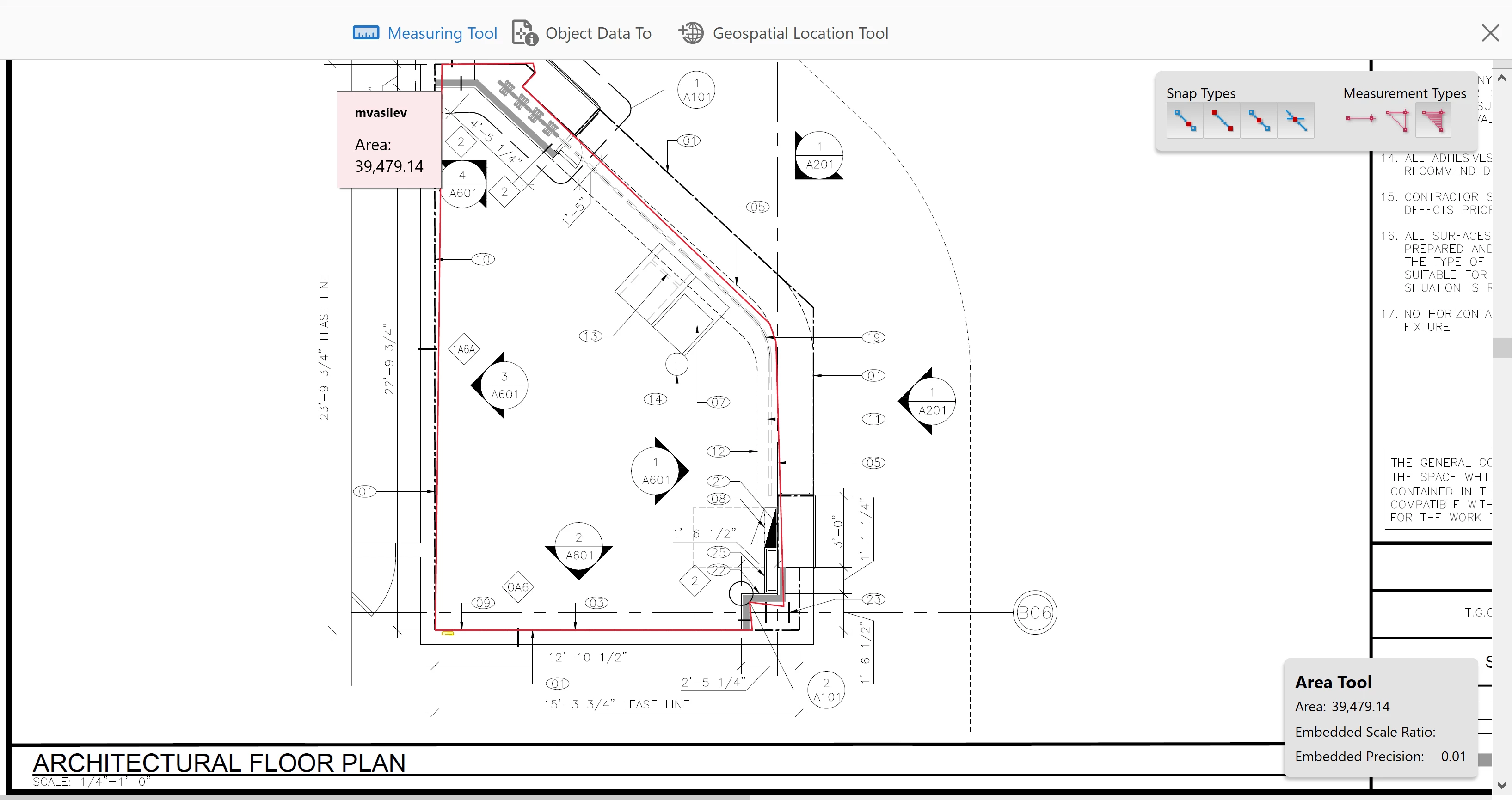
Task: Click the vertical scrollbar thumb
Action: 1501,347
